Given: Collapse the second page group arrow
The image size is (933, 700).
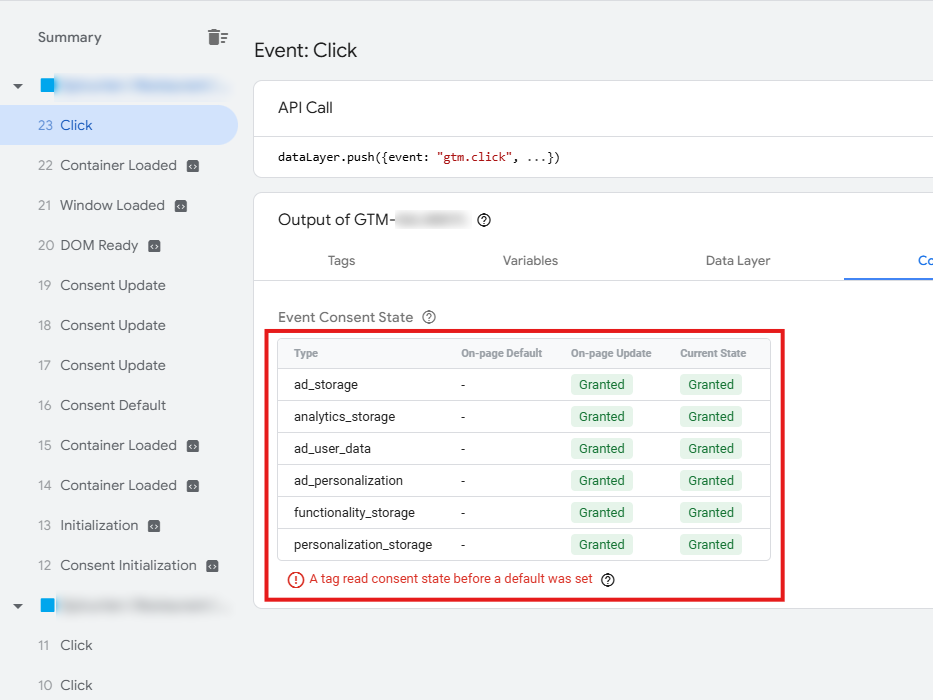Looking at the screenshot, I should click(18, 606).
